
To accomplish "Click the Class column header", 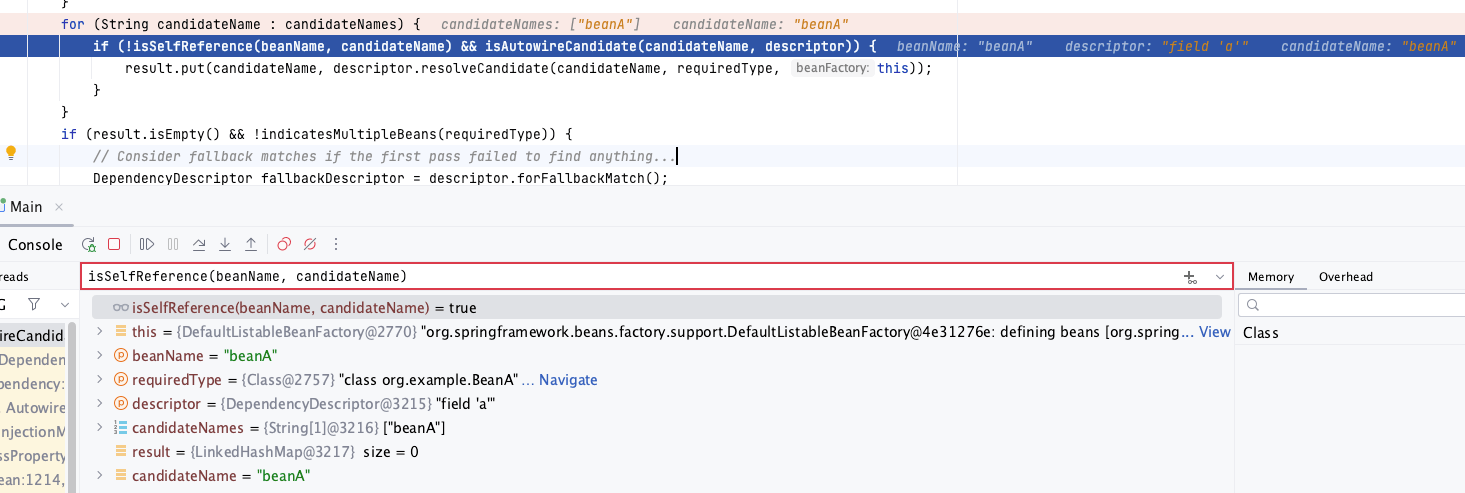I will 1260,332.
